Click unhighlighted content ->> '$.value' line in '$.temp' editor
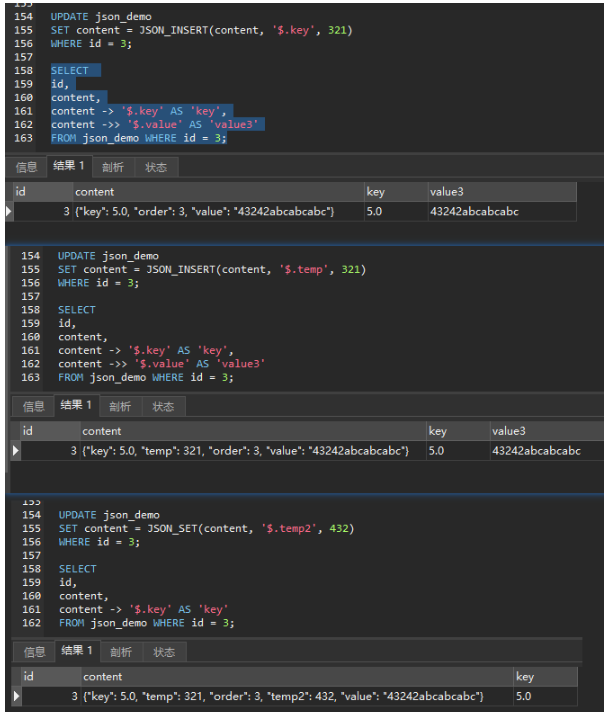615x712 pixels. (x=161, y=364)
